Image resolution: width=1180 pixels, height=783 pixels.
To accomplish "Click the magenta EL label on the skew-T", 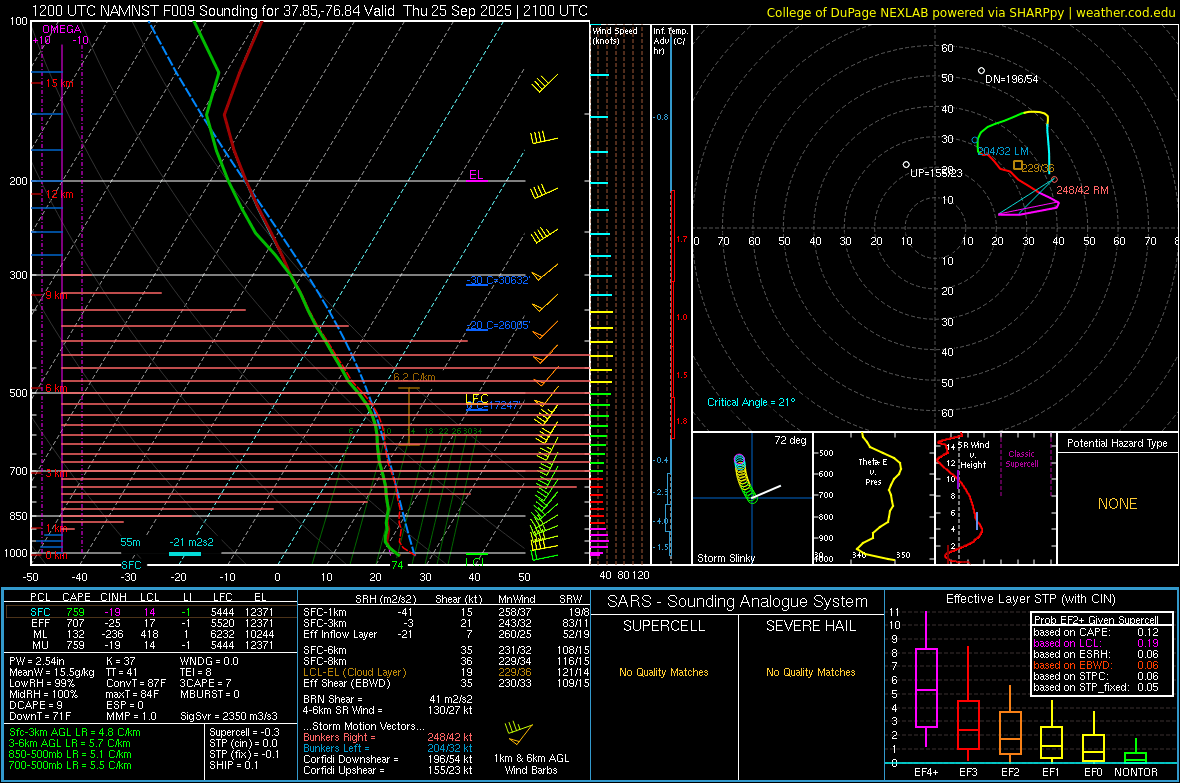I will [x=476, y=175].
